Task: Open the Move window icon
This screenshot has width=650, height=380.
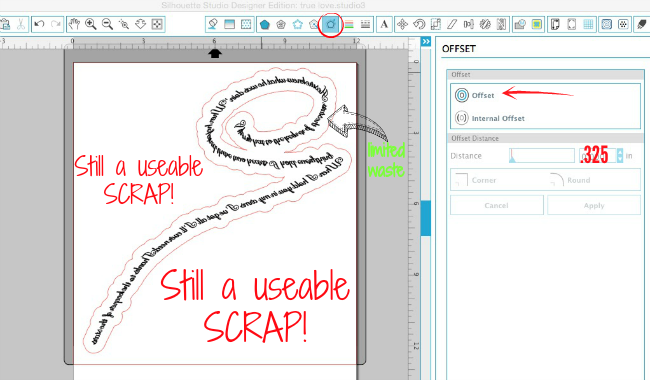Action: 402,24
